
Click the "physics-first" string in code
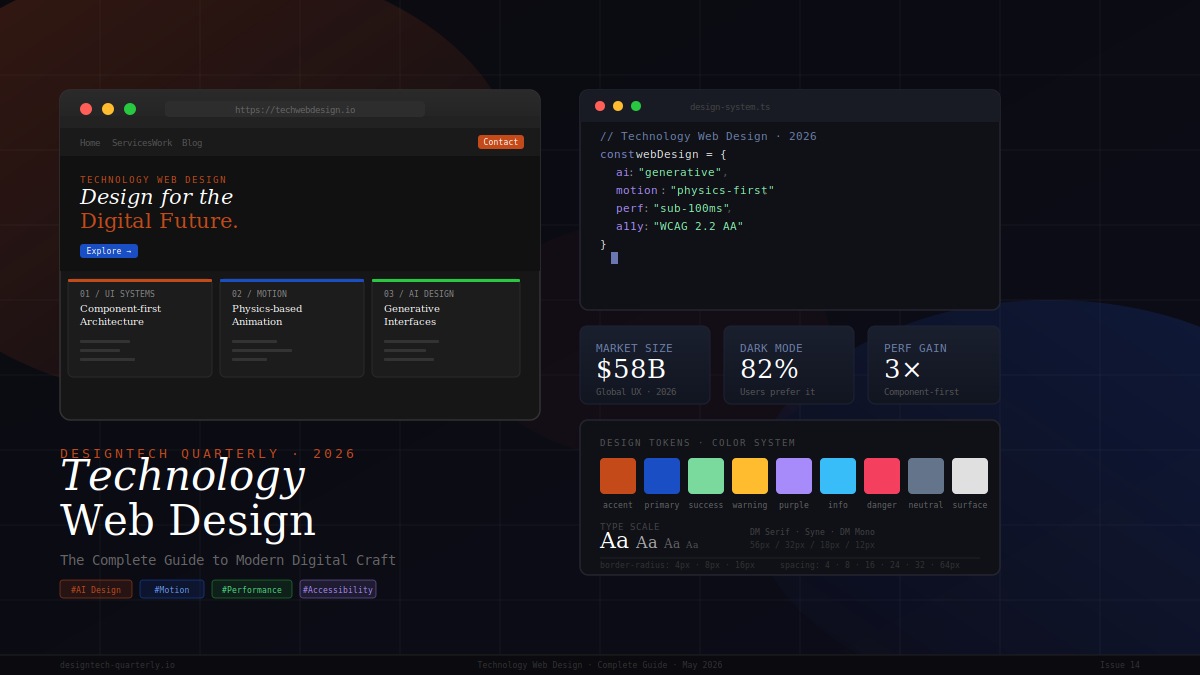tap(722, 190)
